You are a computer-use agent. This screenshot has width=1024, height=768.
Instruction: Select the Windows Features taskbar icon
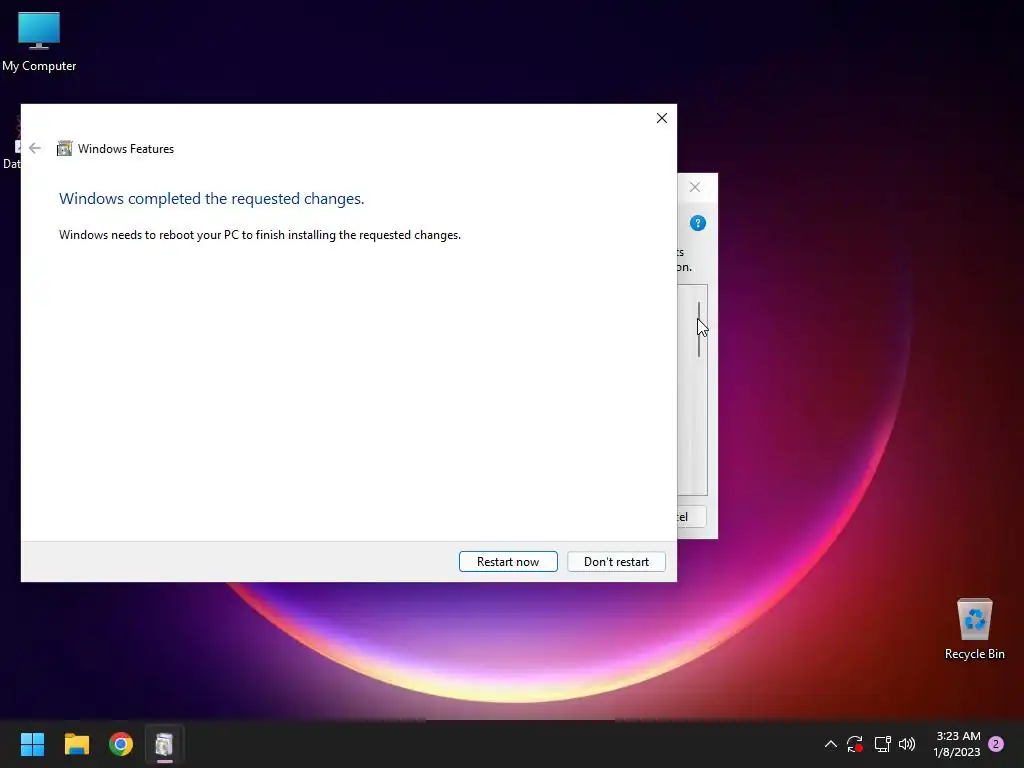[x=165, y=744]
